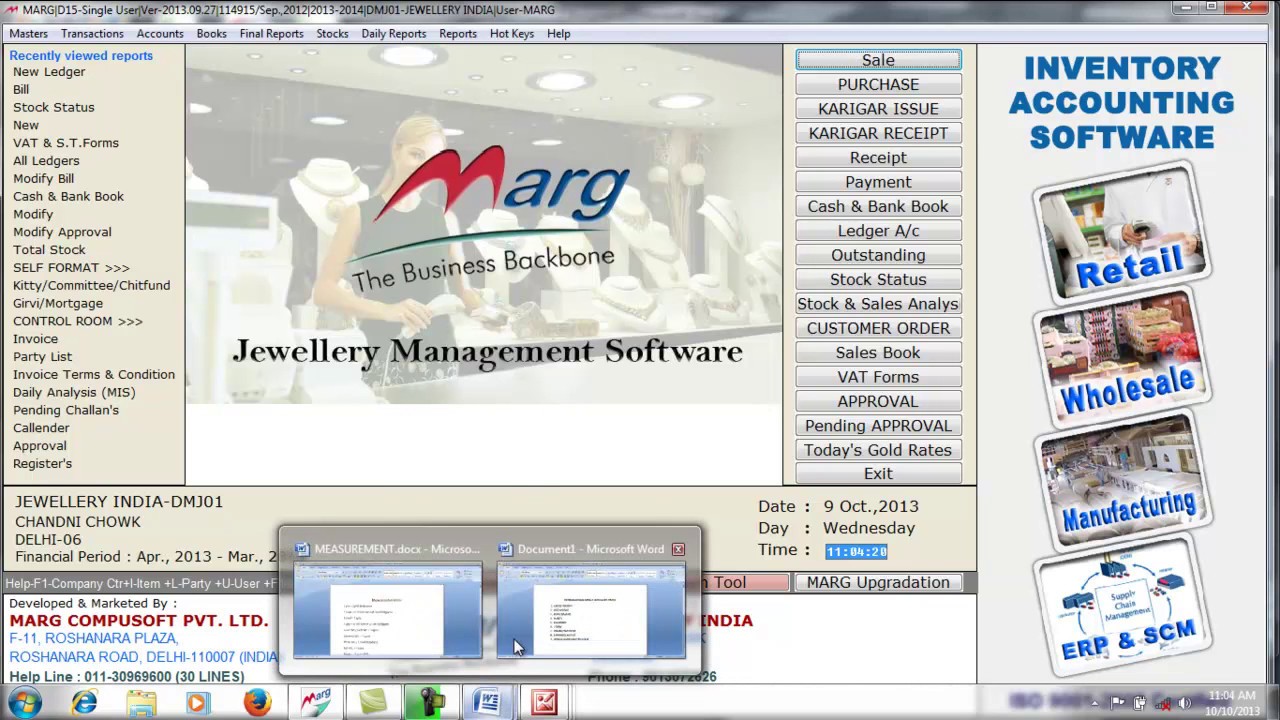Image resolution: width=1280 pixels, height=720 pixels.
Task: Open Cash & Bank Book button
Action: click(878, 206)
